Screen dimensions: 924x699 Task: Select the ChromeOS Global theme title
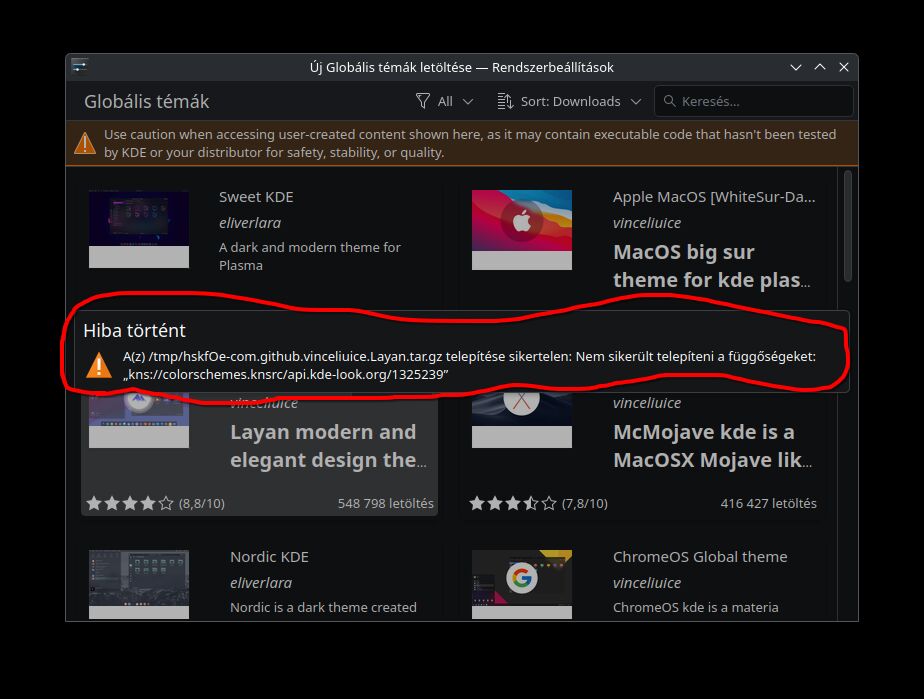pos(700,557)
